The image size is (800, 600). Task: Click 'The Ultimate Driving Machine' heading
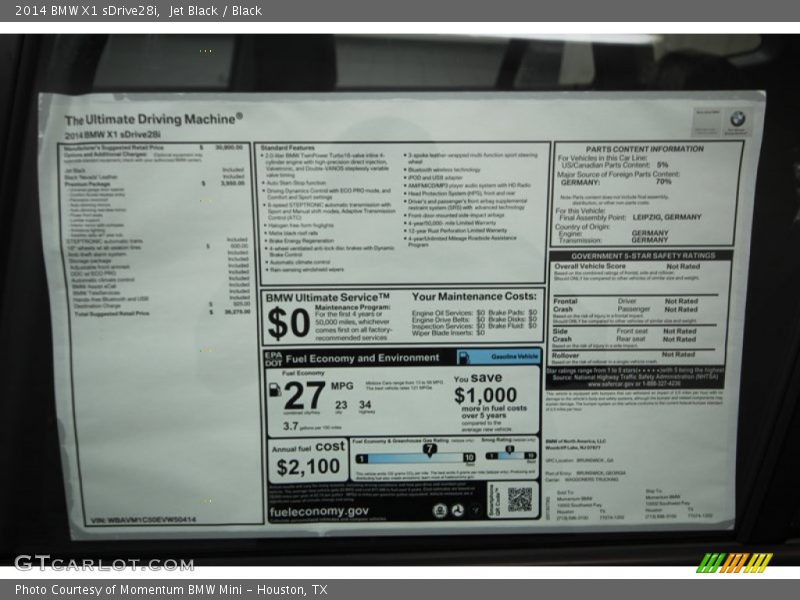coord(154,119)
